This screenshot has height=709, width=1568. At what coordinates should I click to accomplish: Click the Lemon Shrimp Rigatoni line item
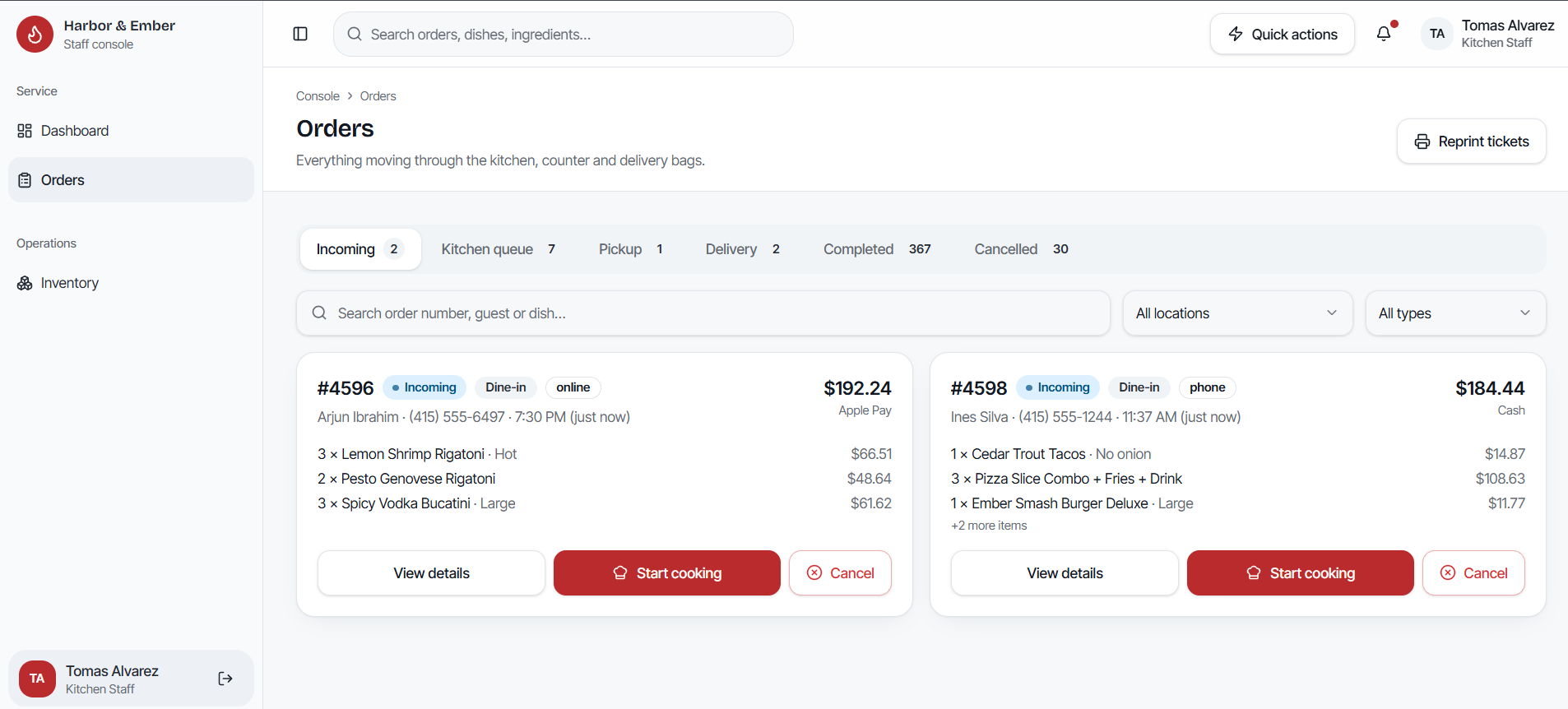pyautogui.click(x=605, y=454)
